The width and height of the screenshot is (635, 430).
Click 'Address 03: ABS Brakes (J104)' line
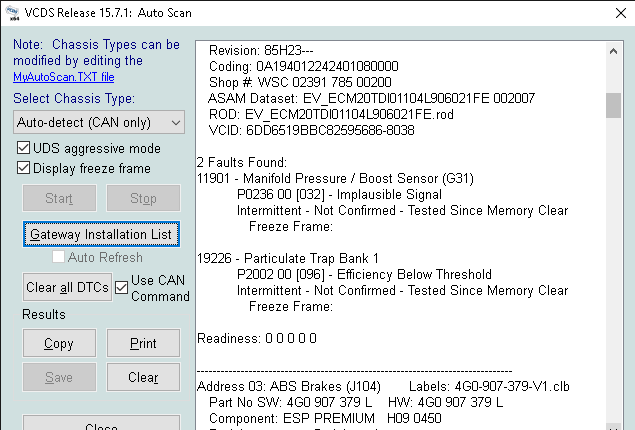pos(289,387)
